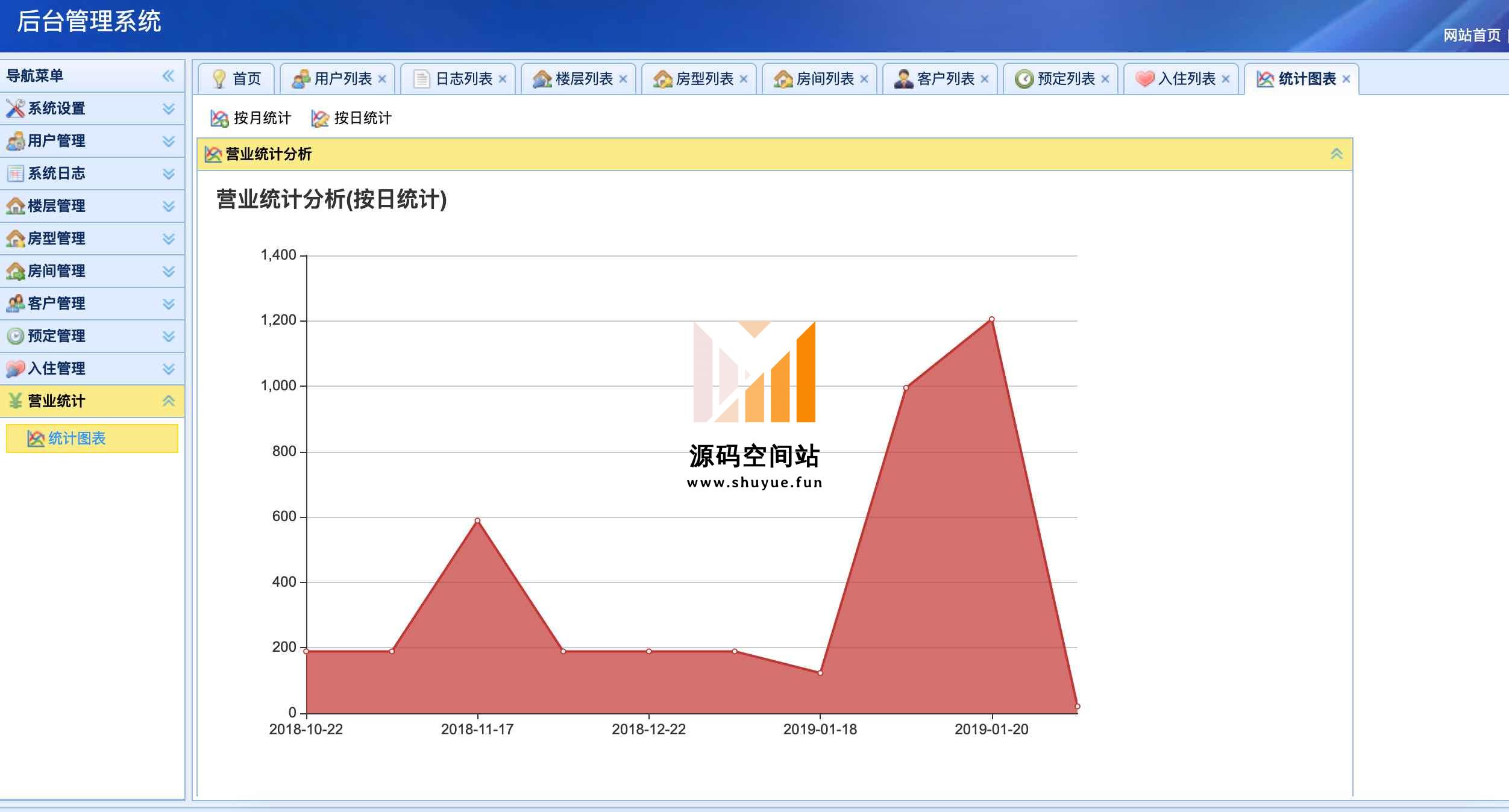This screenshot has width=1509, height=812.
Task: Click the 预定管理 clock icon
Action: coord(15,336)
